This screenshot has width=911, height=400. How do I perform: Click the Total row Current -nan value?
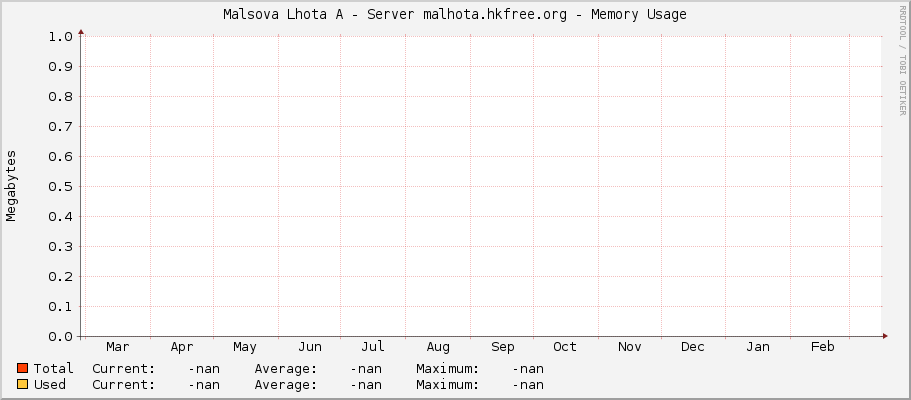(204, 369)
